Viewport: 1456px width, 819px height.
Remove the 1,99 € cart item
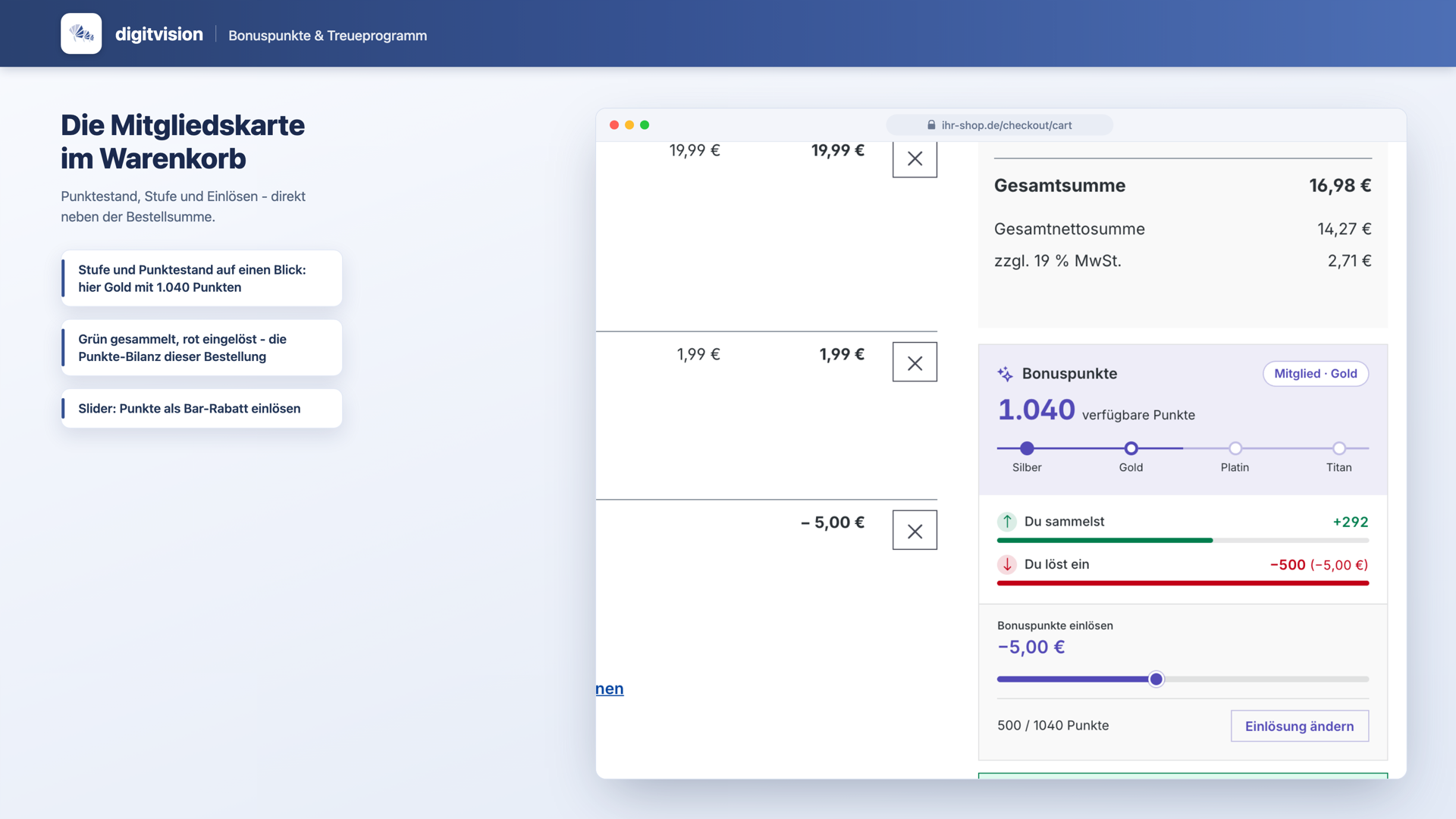915,362
